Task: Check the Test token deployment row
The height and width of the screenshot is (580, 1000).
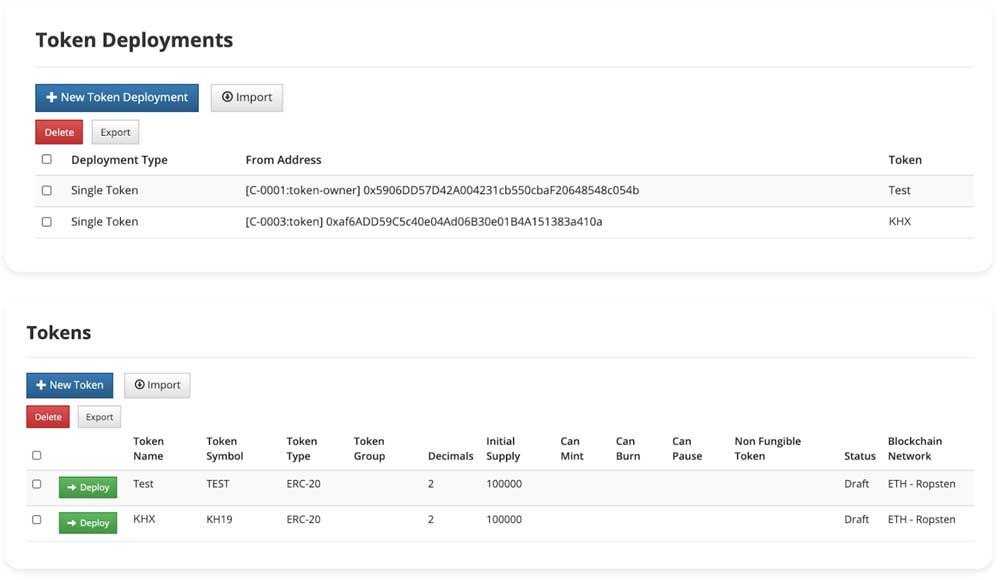Action: (x=47, y=190)
